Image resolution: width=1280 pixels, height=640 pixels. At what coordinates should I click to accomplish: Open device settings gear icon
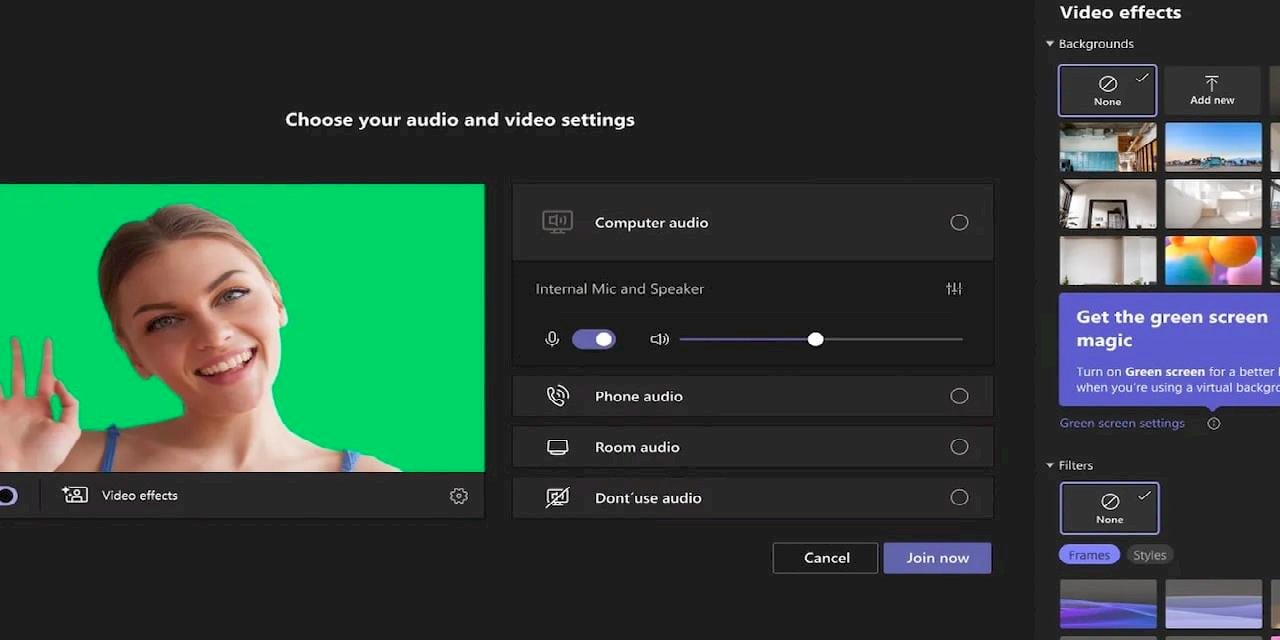(x=458, y=496)
